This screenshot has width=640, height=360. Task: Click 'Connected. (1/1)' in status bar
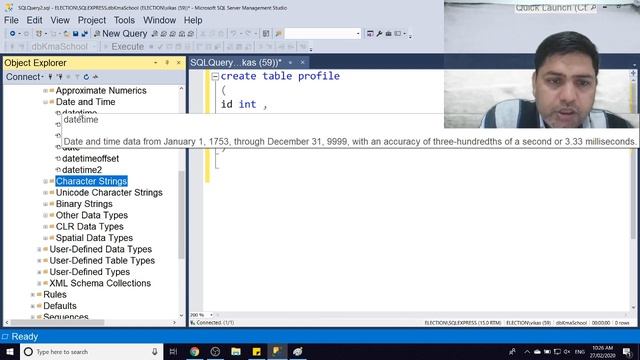[215, 322]
